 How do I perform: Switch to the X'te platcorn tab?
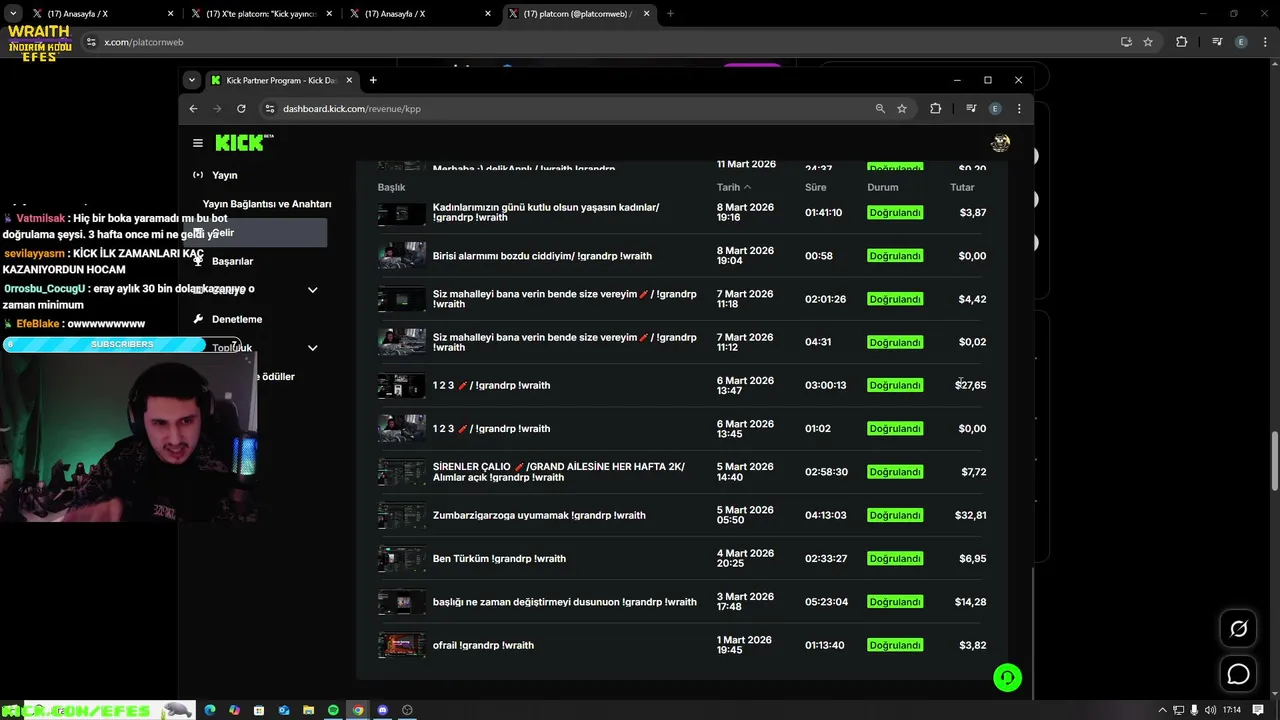[x=261, y=14]
